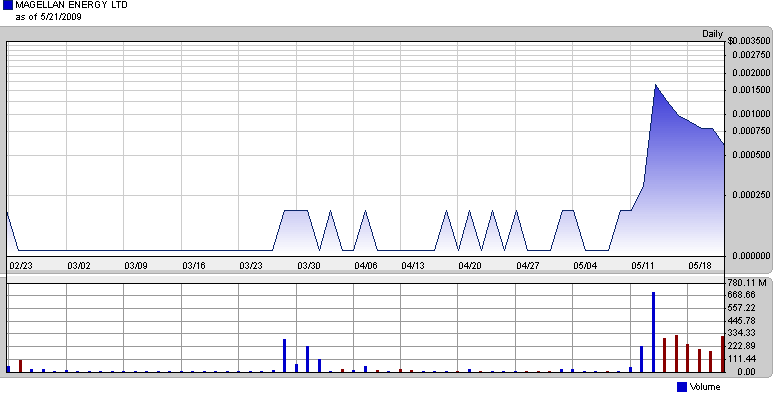Screen dimensions: 777x395
Task: Click the 780.11 M volume axis label
Action: click(747, 283)
